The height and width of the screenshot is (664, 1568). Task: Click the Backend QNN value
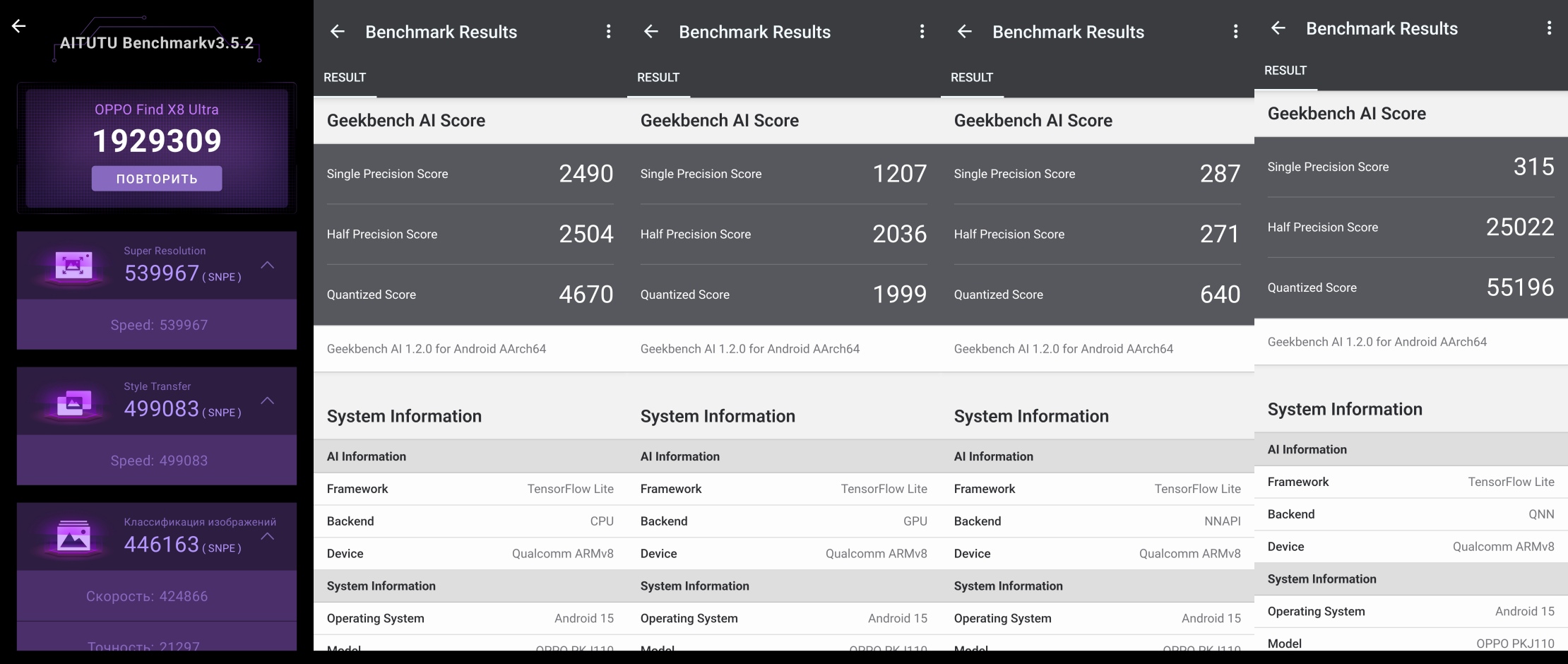[x=1541, y=514]
